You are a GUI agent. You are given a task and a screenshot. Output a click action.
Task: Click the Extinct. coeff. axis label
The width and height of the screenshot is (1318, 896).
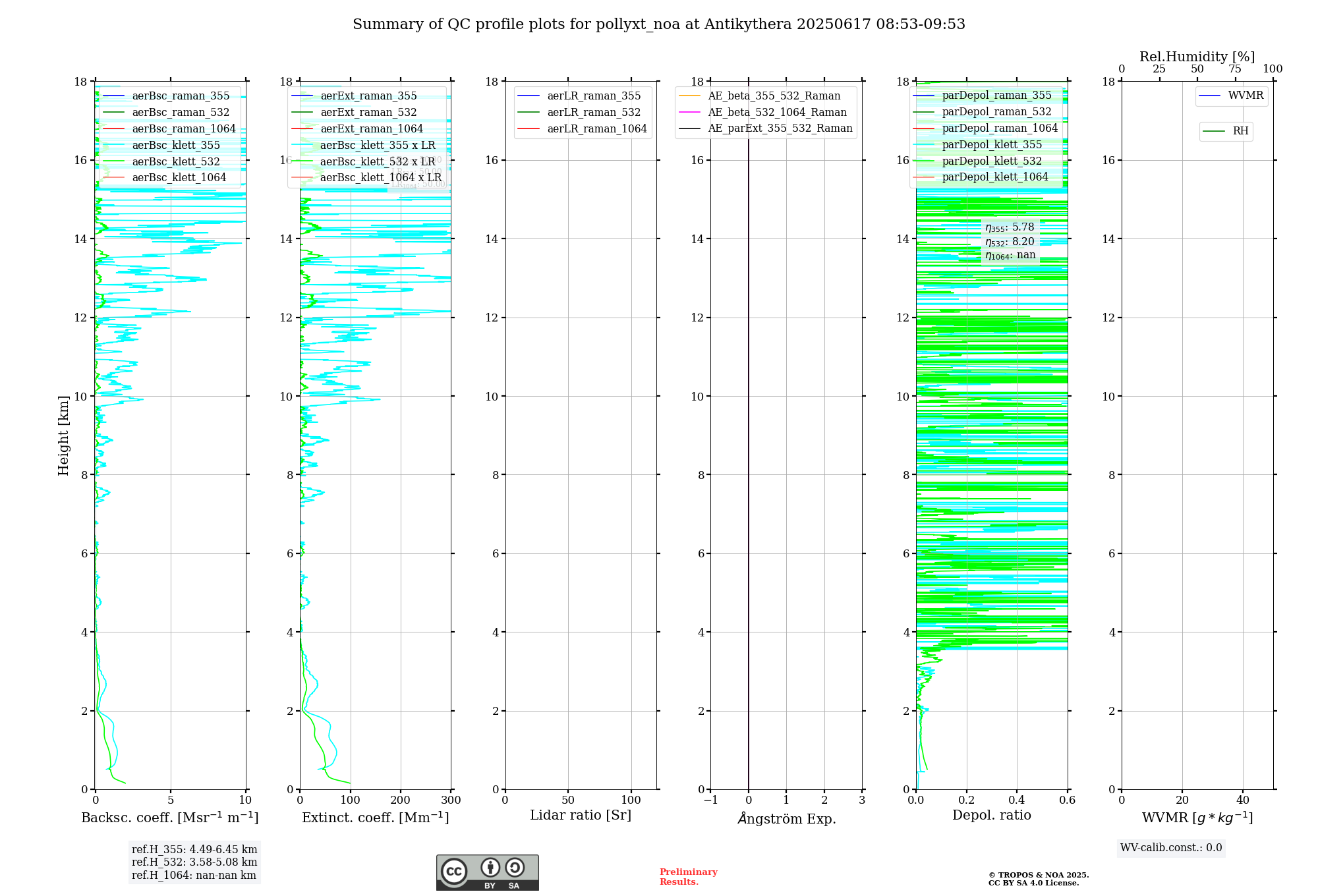[376, 818]
